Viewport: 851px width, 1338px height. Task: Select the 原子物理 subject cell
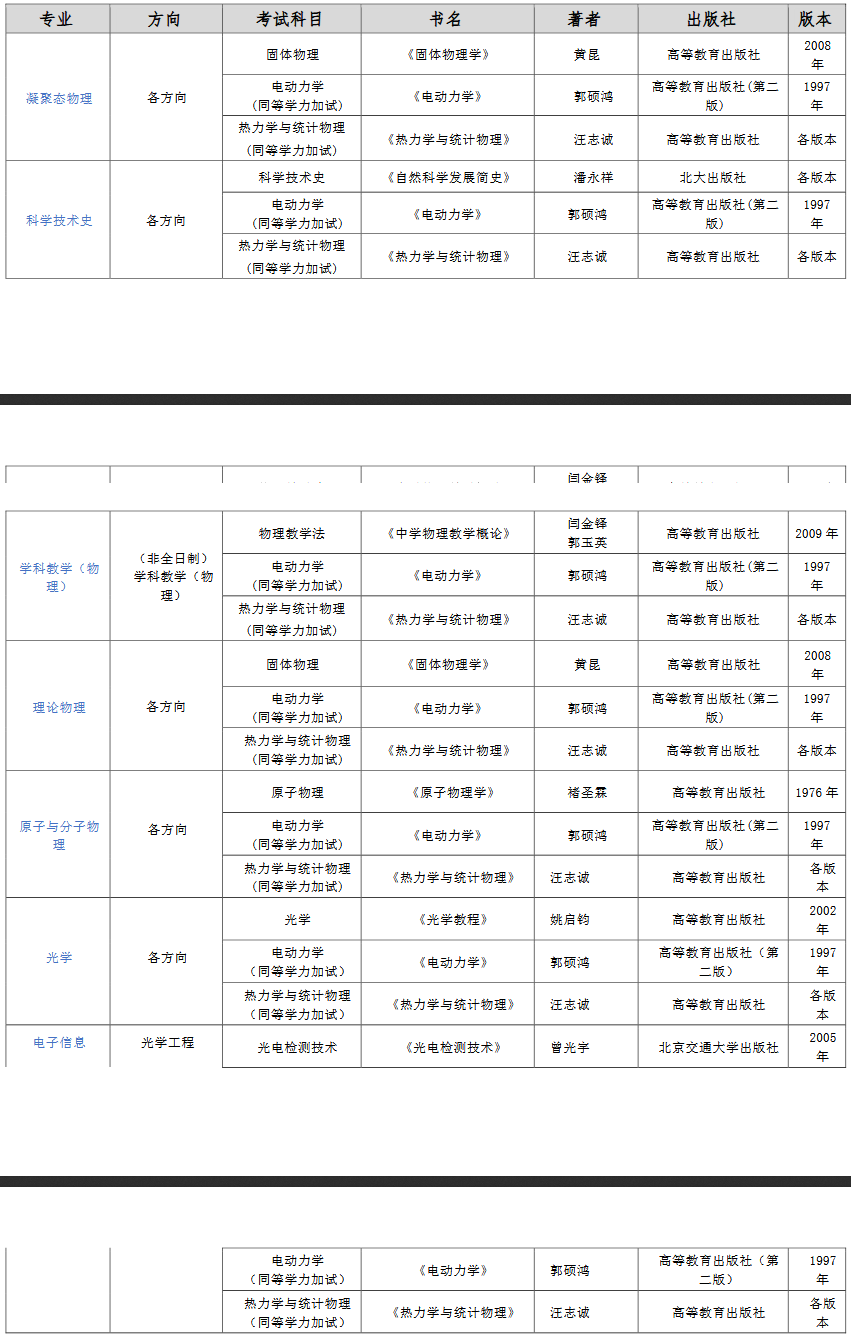coord(292,792)
